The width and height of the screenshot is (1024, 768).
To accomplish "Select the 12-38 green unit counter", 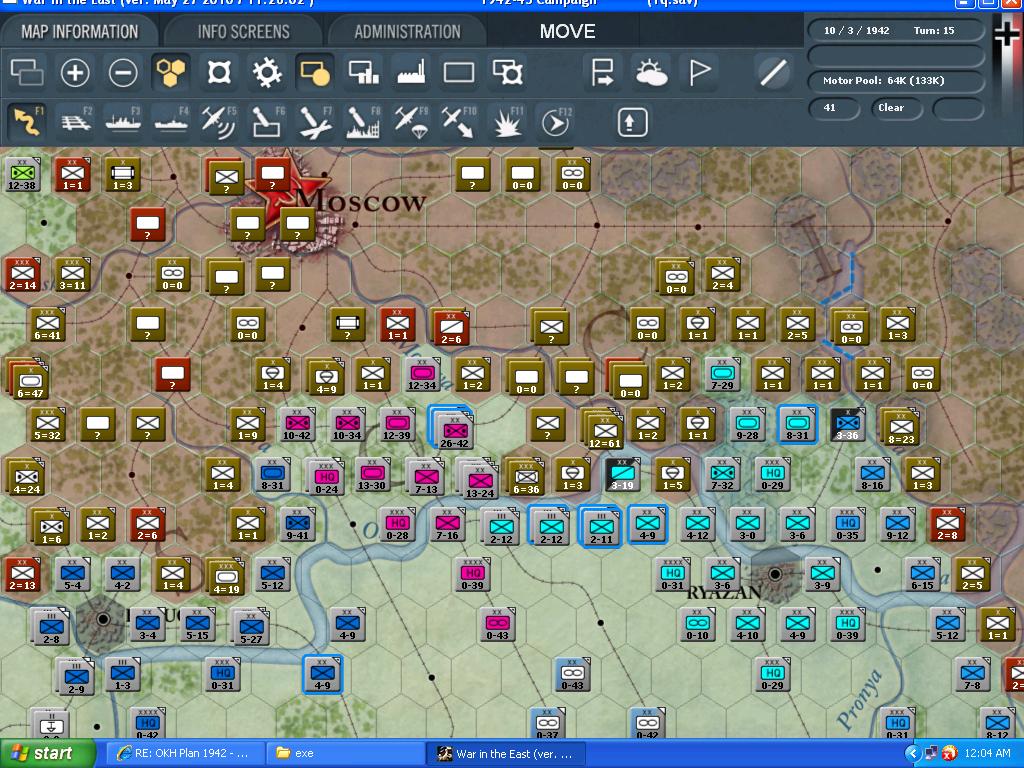I will [x=23, y=174].
